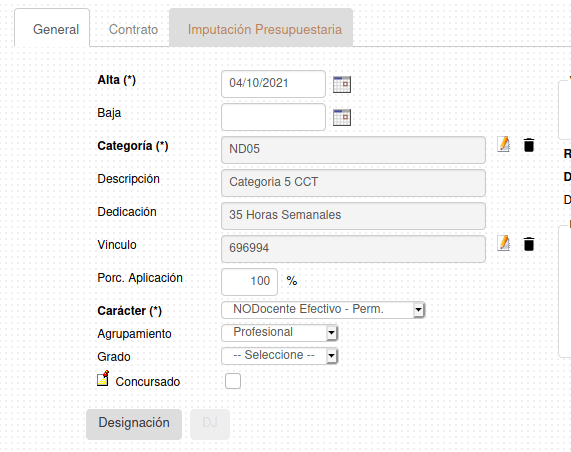Delete the Categoría using trash icon
The width and height of the screenshot is (571, 452).
(529, 145)
